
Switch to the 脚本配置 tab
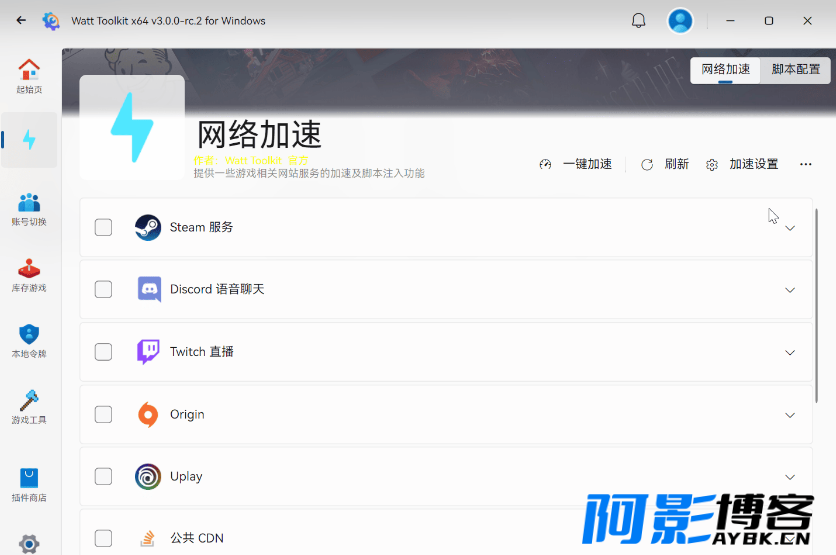click(795, 70)
